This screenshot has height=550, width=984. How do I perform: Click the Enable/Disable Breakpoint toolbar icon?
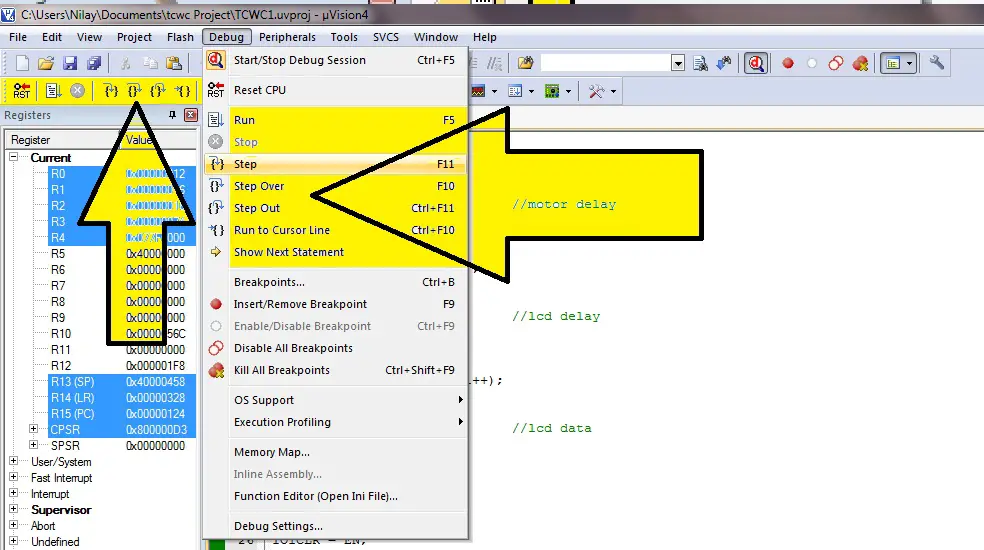coord(812,63)
